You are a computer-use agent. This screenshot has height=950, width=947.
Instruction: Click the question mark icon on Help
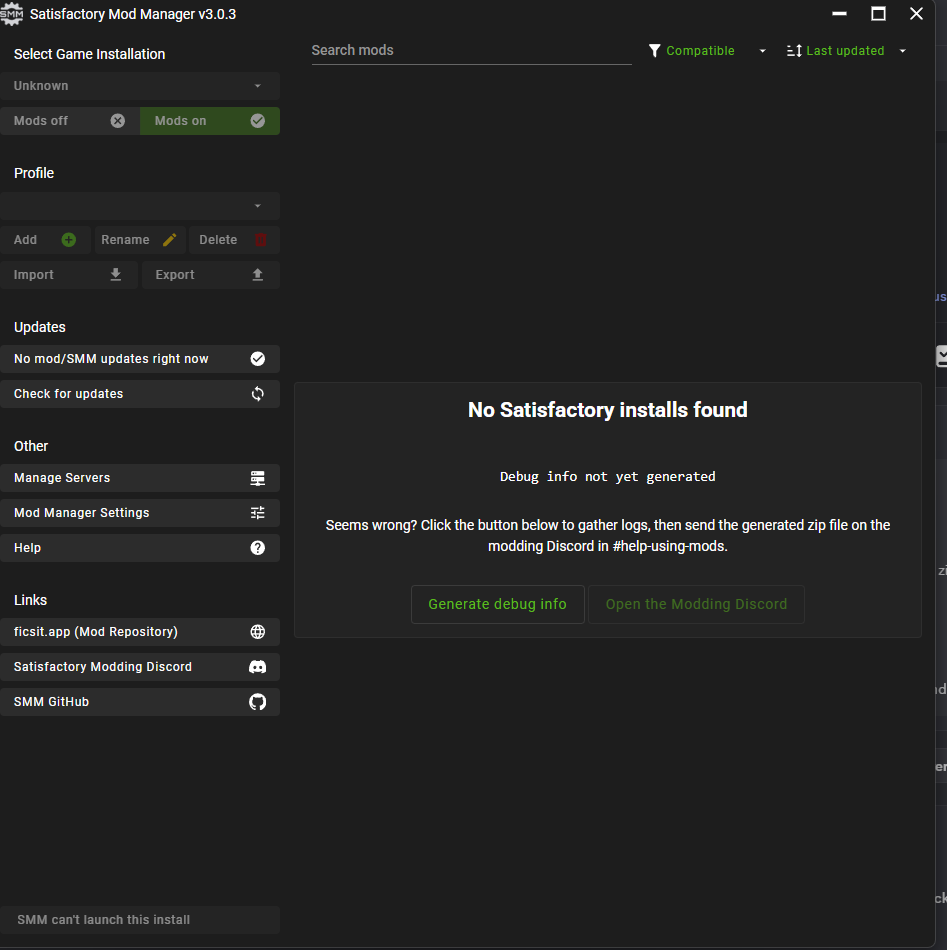point(258,548)
